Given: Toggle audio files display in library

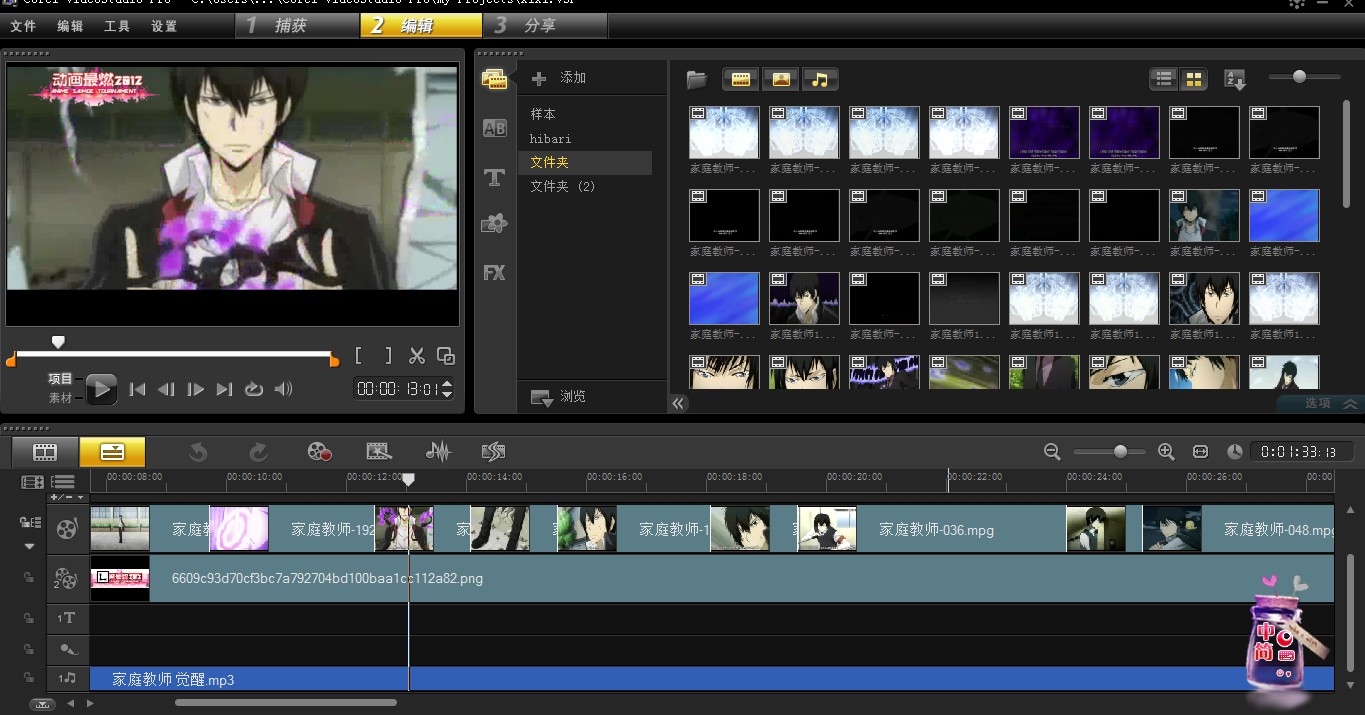Looking at the screenshot, I should point(820,79).
